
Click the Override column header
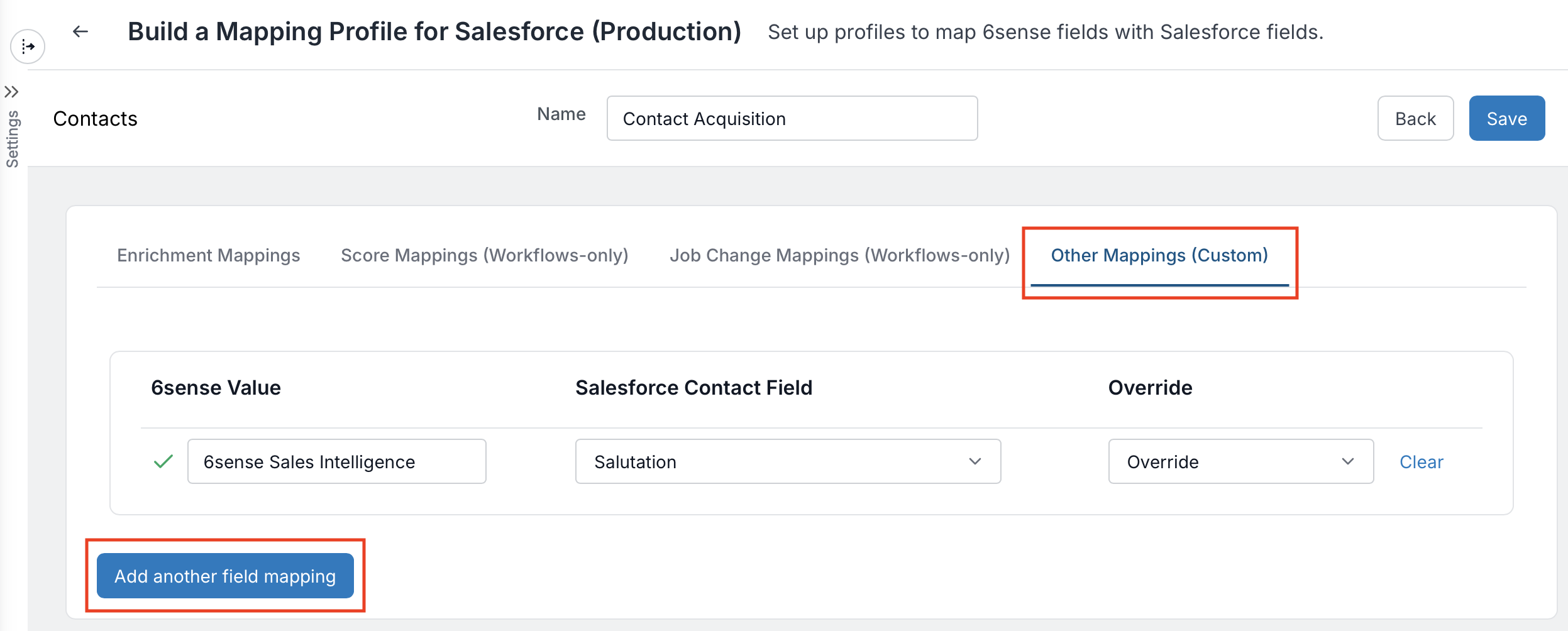[1150, 388]
